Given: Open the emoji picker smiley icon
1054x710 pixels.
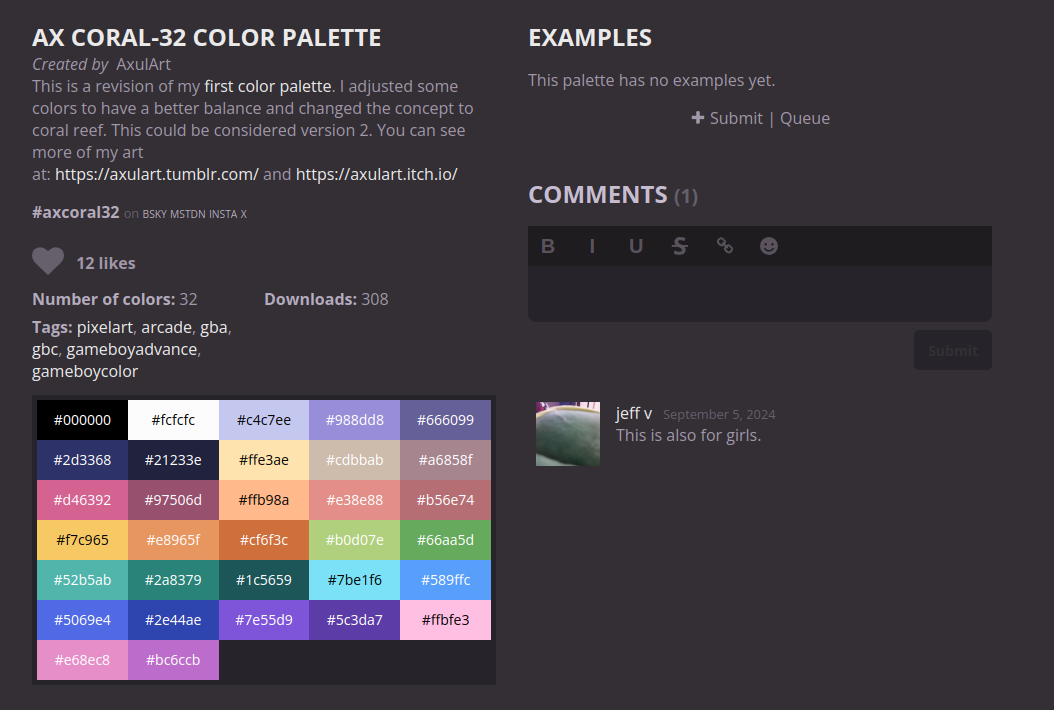Looking at the screenshot, I should 769,246.
